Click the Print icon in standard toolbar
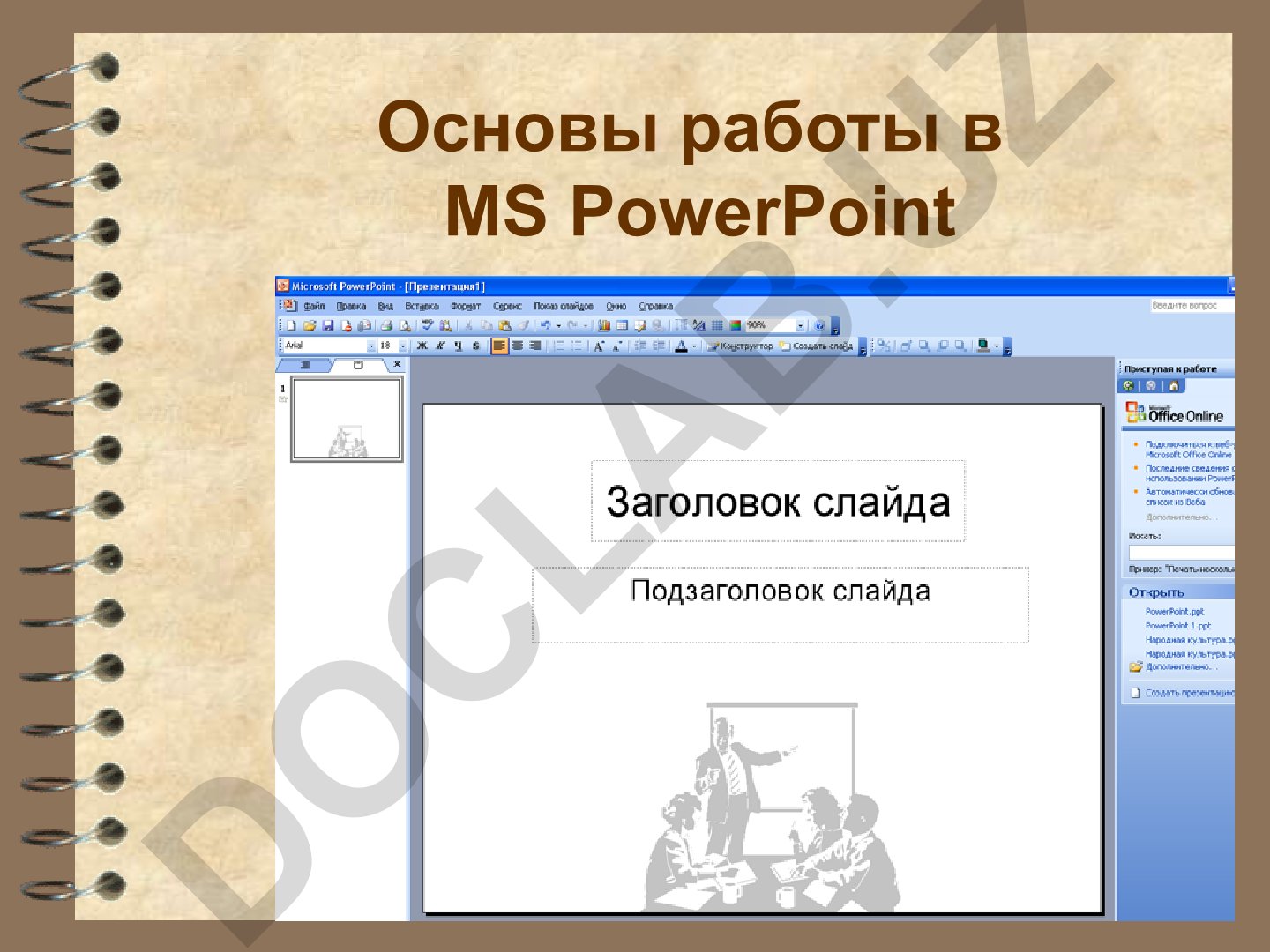Image resolution: width=1270 pixels, height=952 pixels. [x=386, y=325]
